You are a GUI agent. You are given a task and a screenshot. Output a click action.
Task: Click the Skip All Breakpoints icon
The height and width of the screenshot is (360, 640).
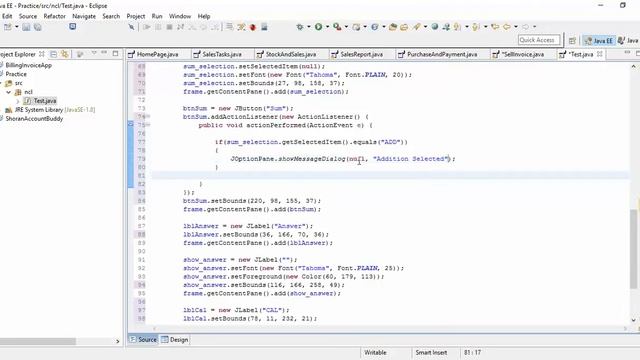click(x=131, y=27)
